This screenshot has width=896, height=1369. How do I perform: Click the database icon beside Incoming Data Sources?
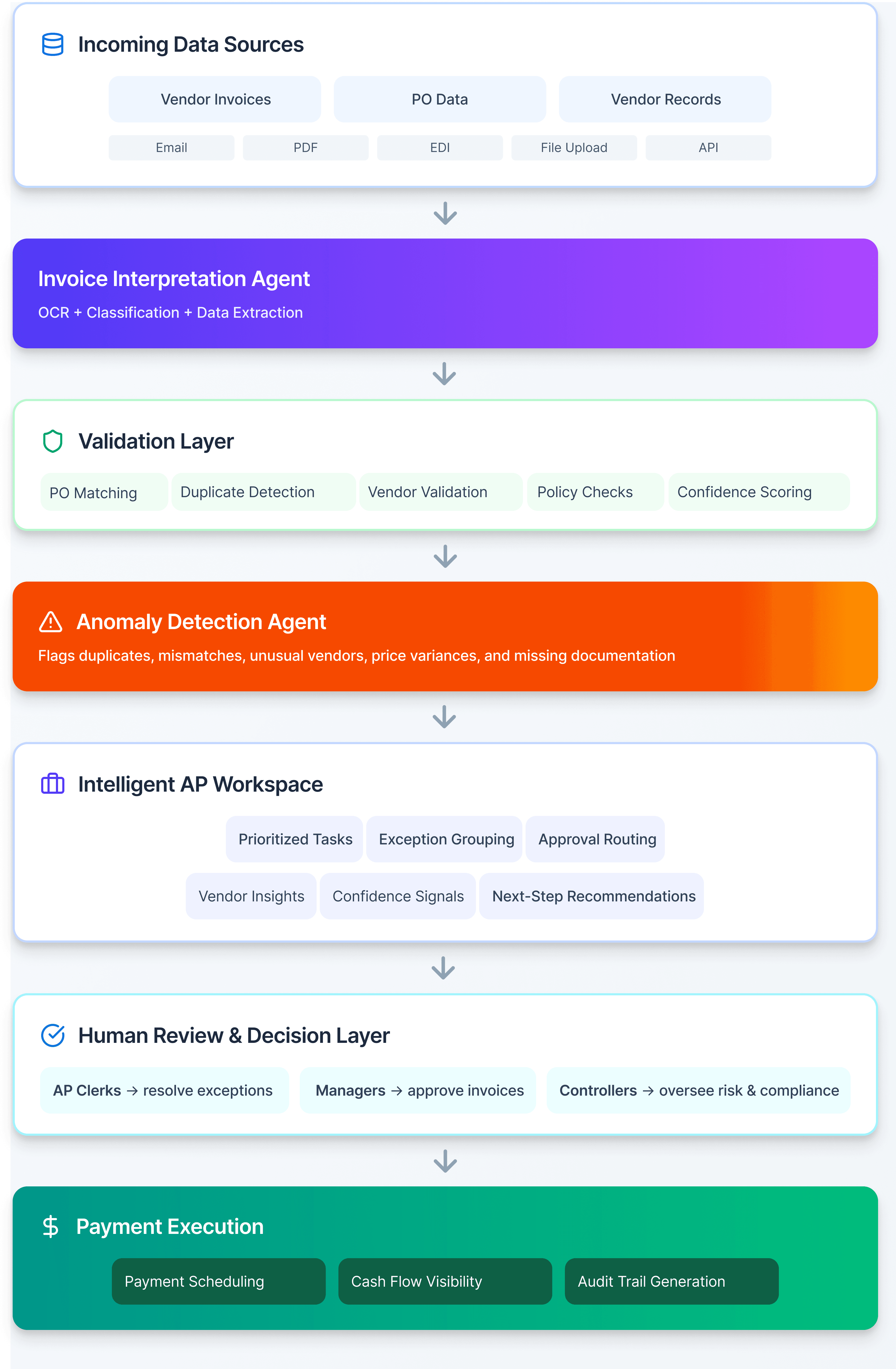pyautogui.click(x=52, y=44)
